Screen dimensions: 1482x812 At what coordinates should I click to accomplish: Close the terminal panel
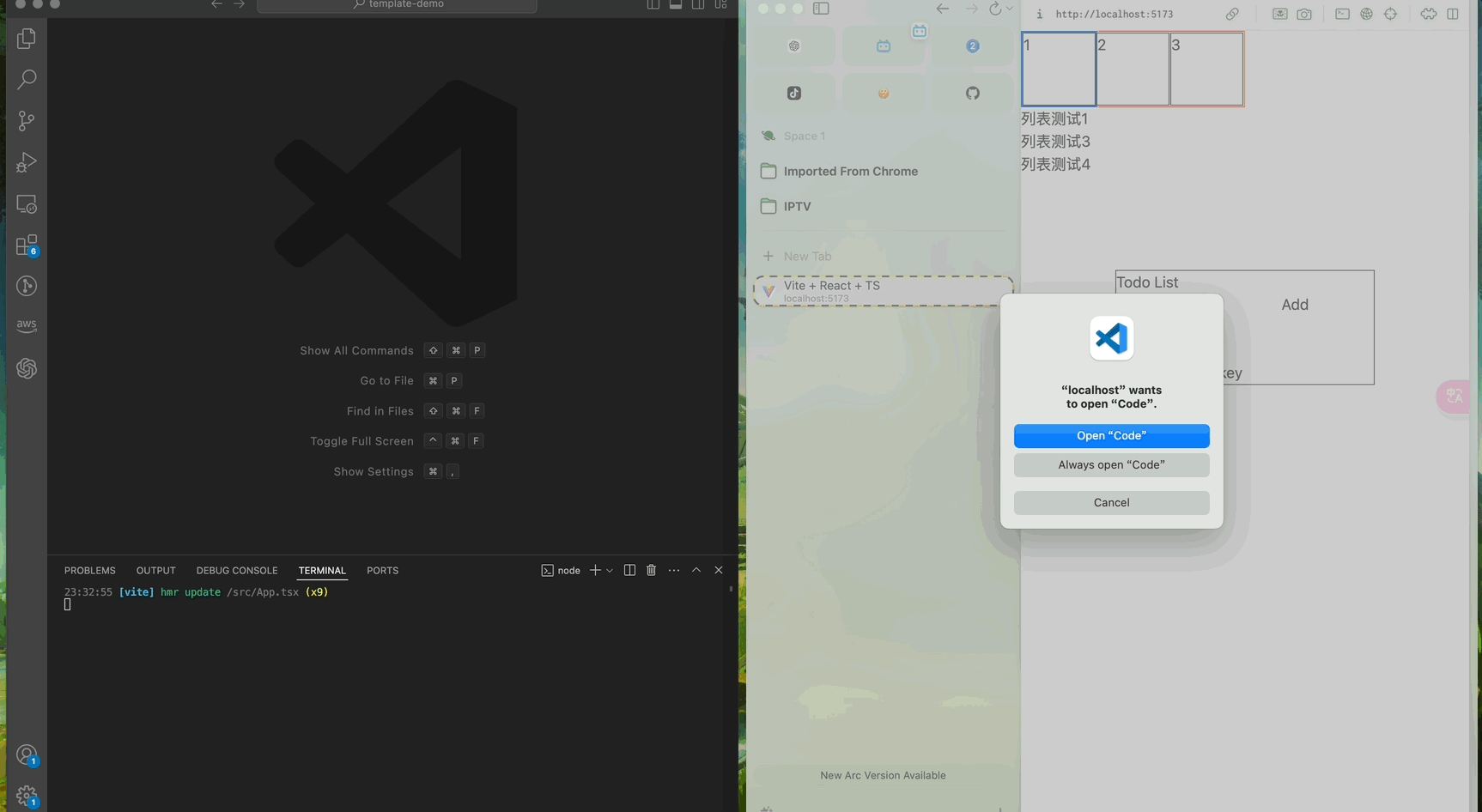point(719,570)
